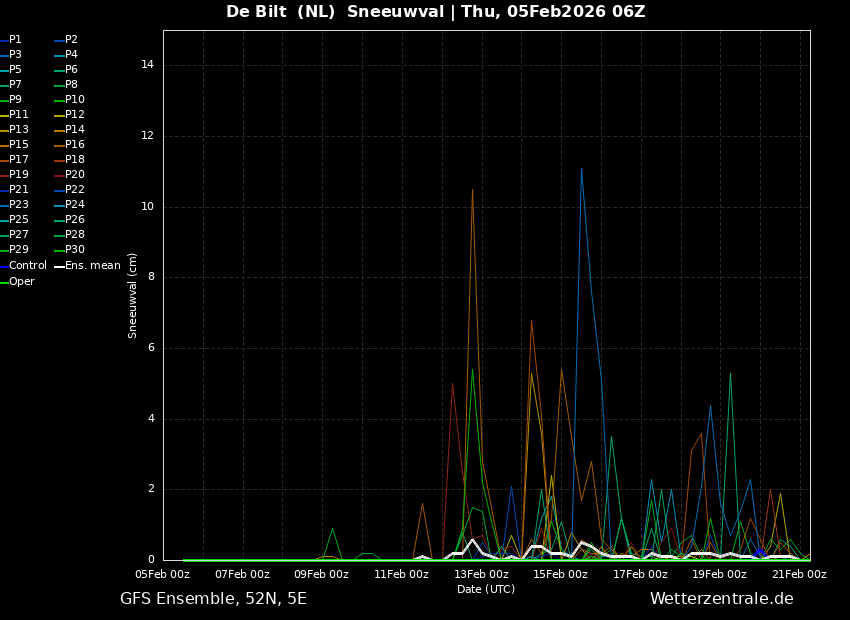Click the Sneeuwval (cm) y-axis title

[x=133, y=295]
